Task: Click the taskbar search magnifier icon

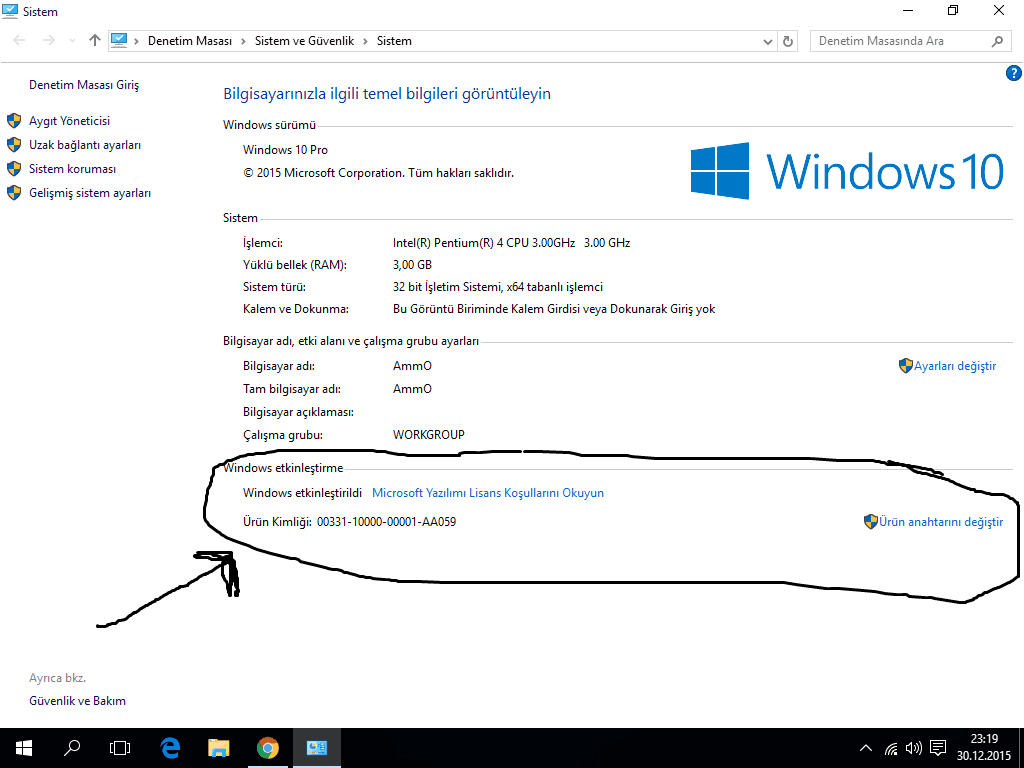Action: 72,747
